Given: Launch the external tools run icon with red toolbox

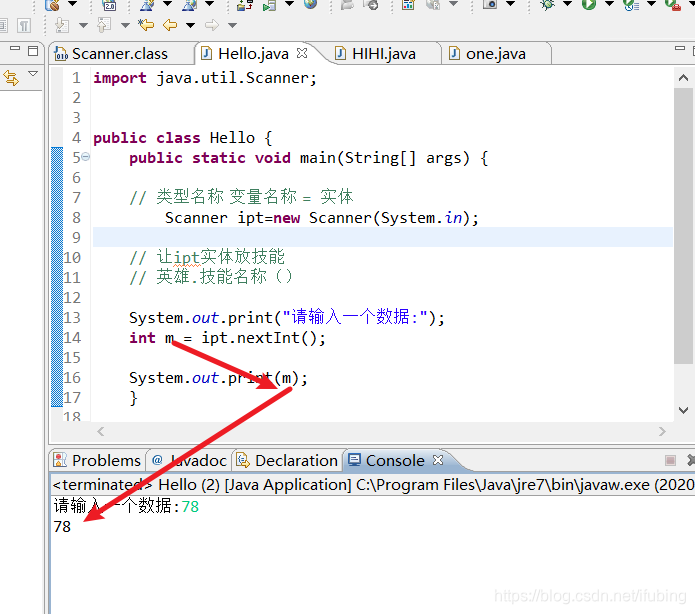Looking at the screenshot, I should click(x=673, y=4).
